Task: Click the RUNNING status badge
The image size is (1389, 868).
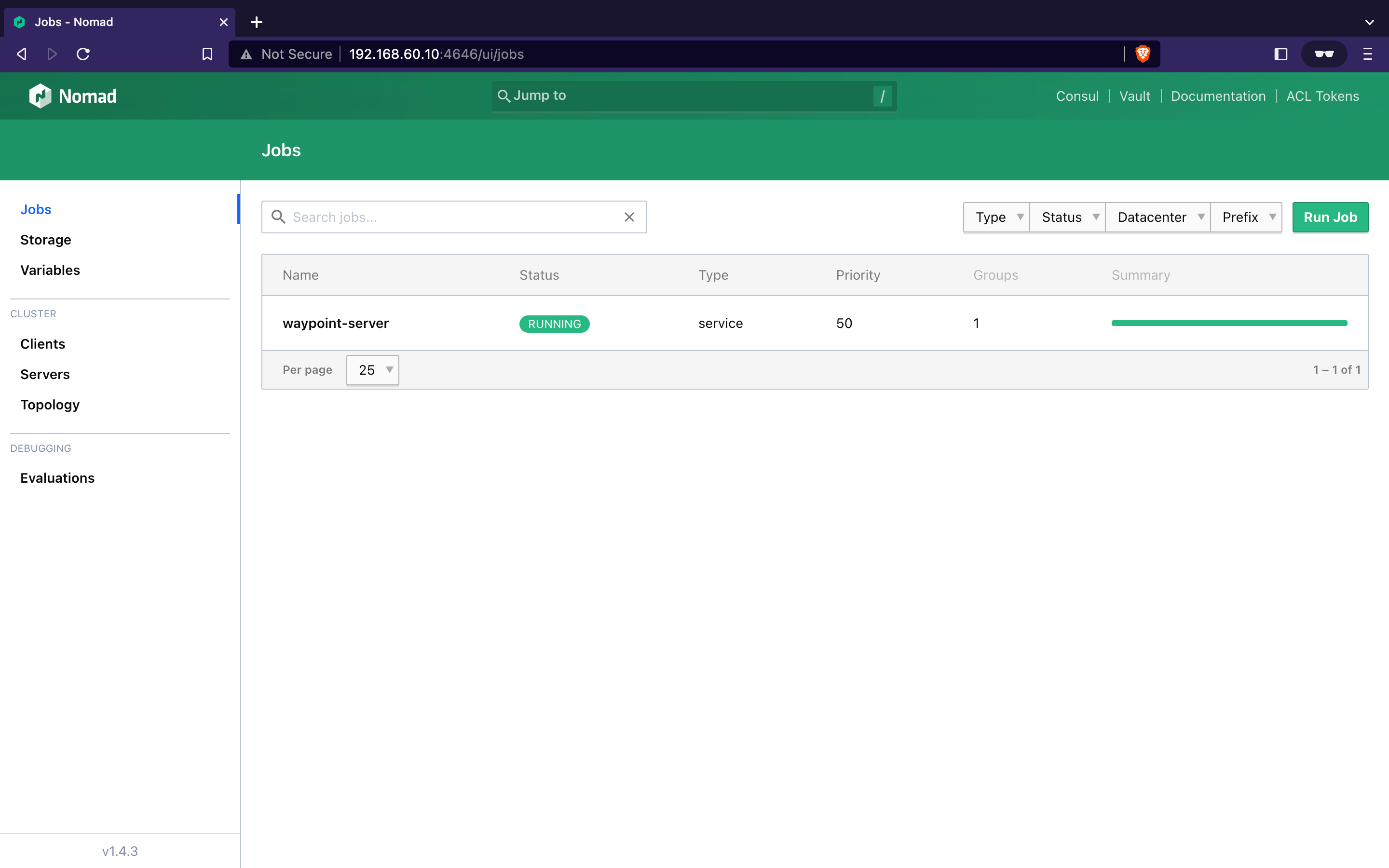Action: [x=555, y=324]
